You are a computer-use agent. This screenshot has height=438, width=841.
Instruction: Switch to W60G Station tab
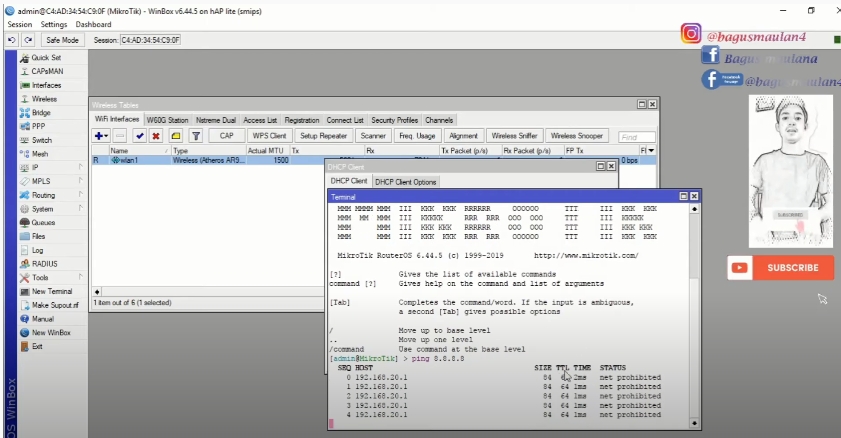pos(167,121)
